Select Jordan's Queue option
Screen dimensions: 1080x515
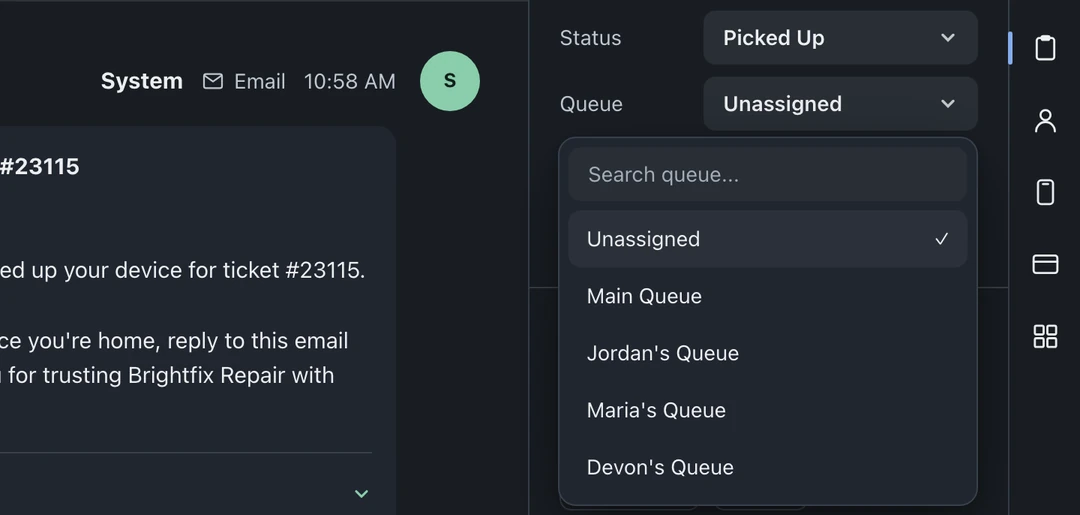tap(767, 353)
